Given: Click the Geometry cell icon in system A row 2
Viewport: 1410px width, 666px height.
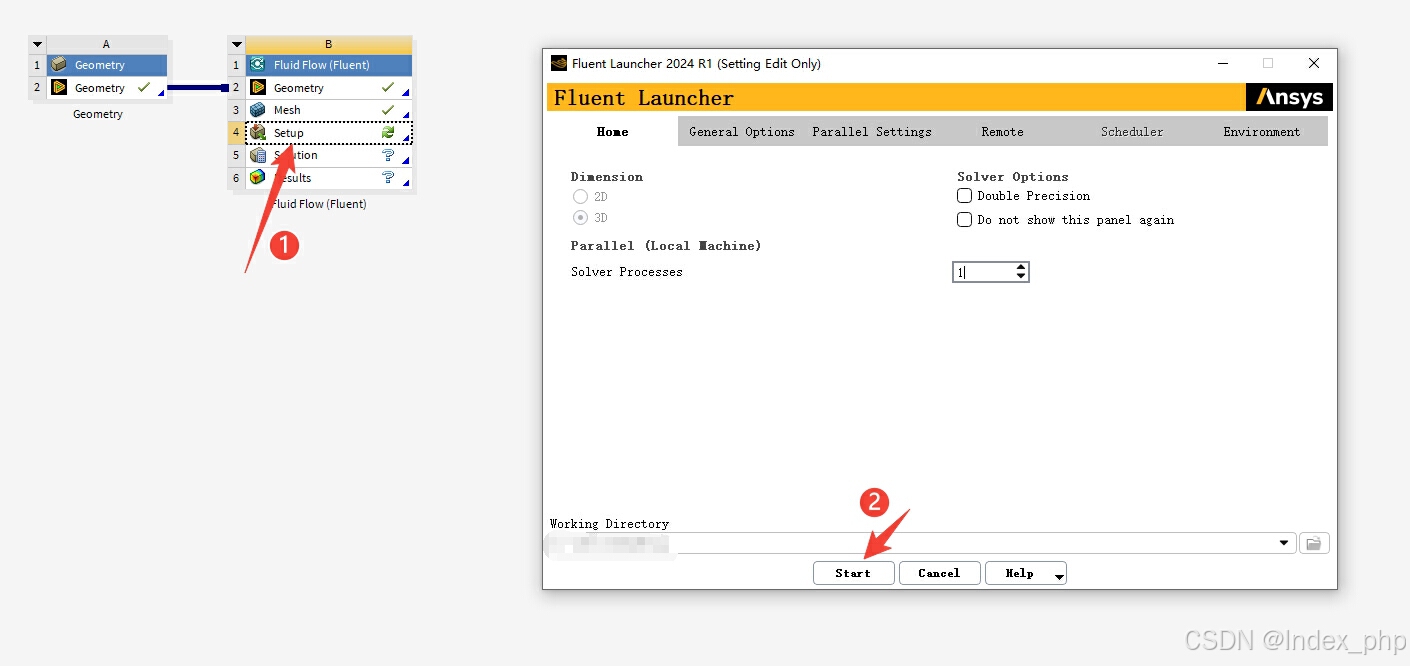Looking at the screenshot, I should pyautogui.click(x=59, y=88).
